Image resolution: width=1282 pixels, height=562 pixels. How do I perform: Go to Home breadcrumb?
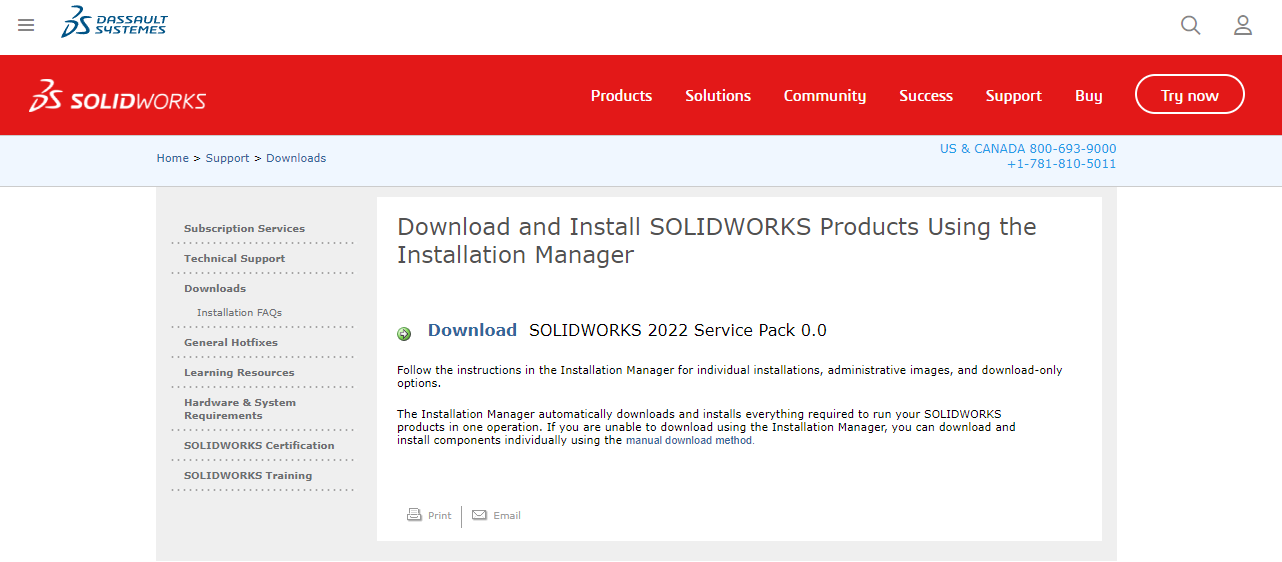tap(173, 158)
